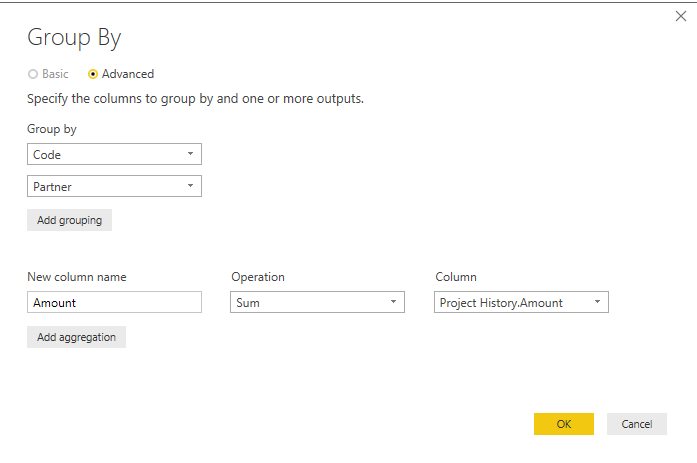Open the Sum operation dropdown
The width and height of the screenshot is (697, 463).
317,302
